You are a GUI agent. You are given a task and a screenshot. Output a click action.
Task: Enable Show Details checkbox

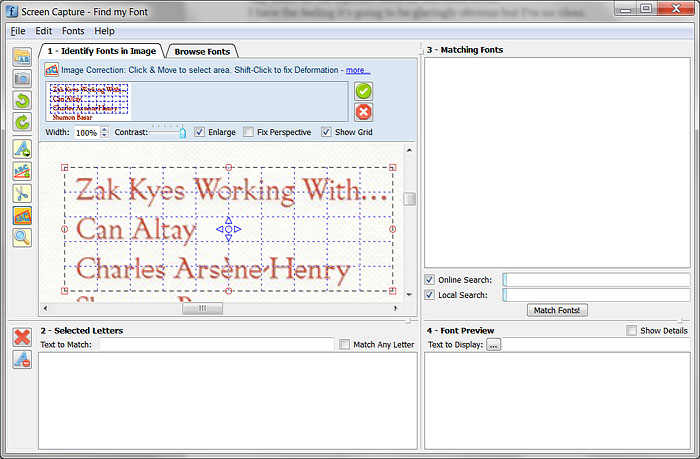(631, 330)
